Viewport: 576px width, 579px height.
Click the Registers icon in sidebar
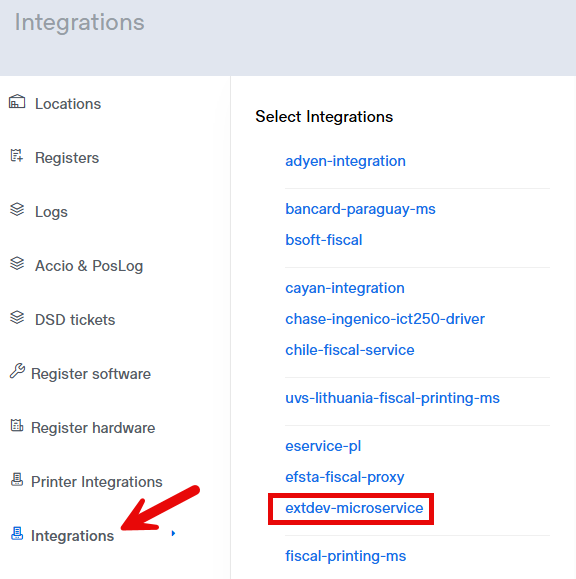point(17,156)
